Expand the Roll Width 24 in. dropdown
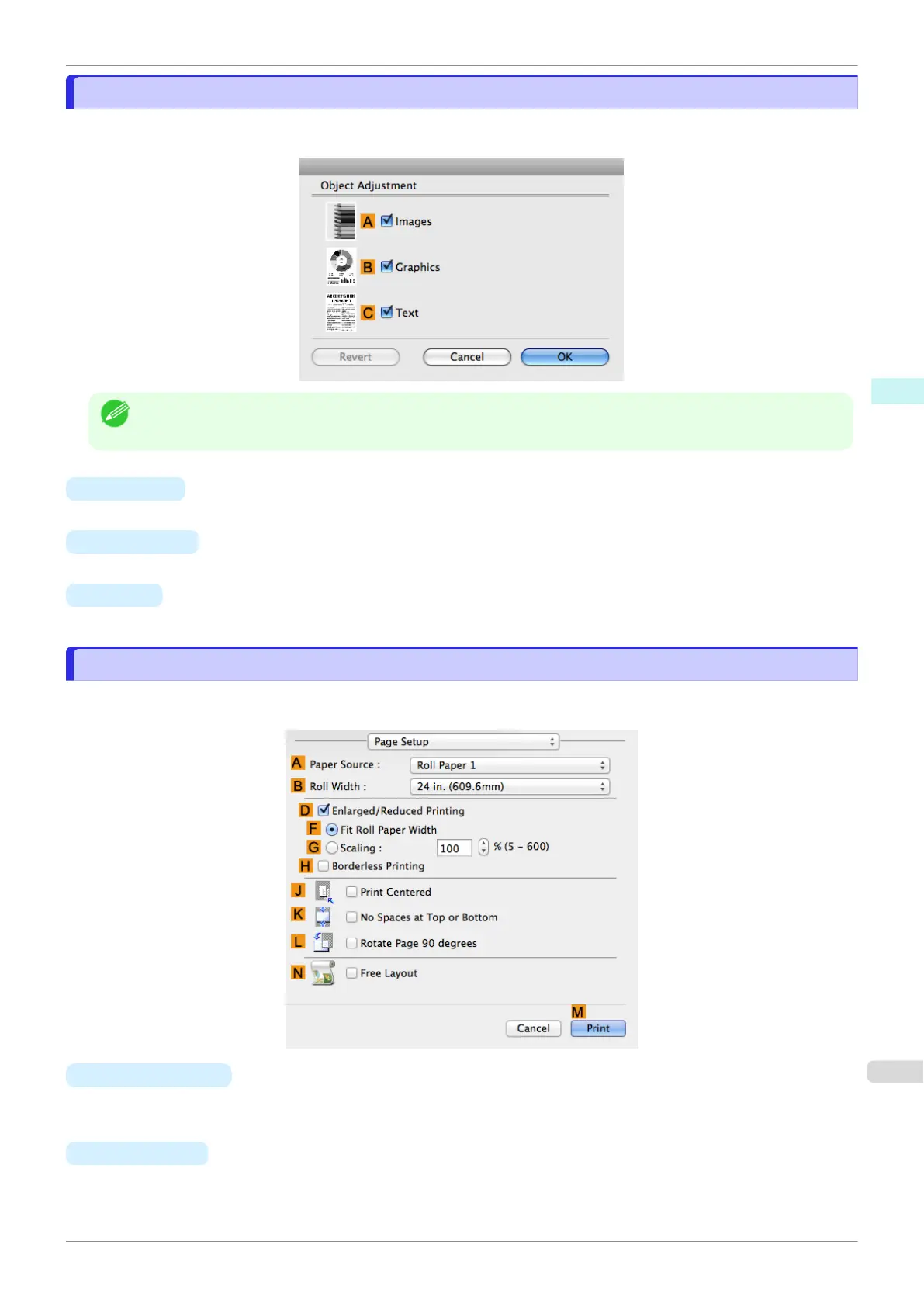This screenshot has width=924, height=1307. [510, 787]
